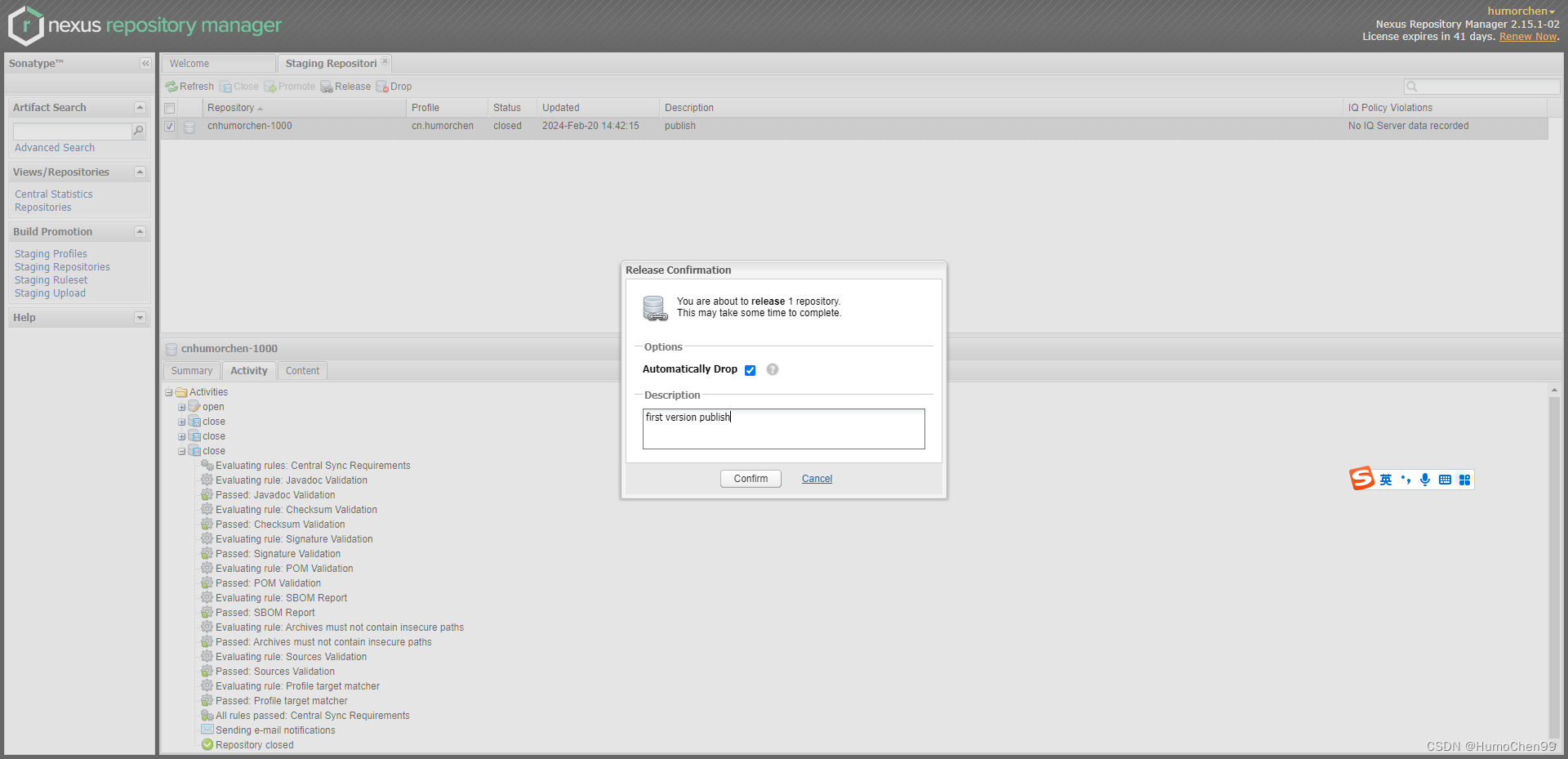Open Staging Upload link
The height and width of the screenshot is (759, 1568).
50,293
